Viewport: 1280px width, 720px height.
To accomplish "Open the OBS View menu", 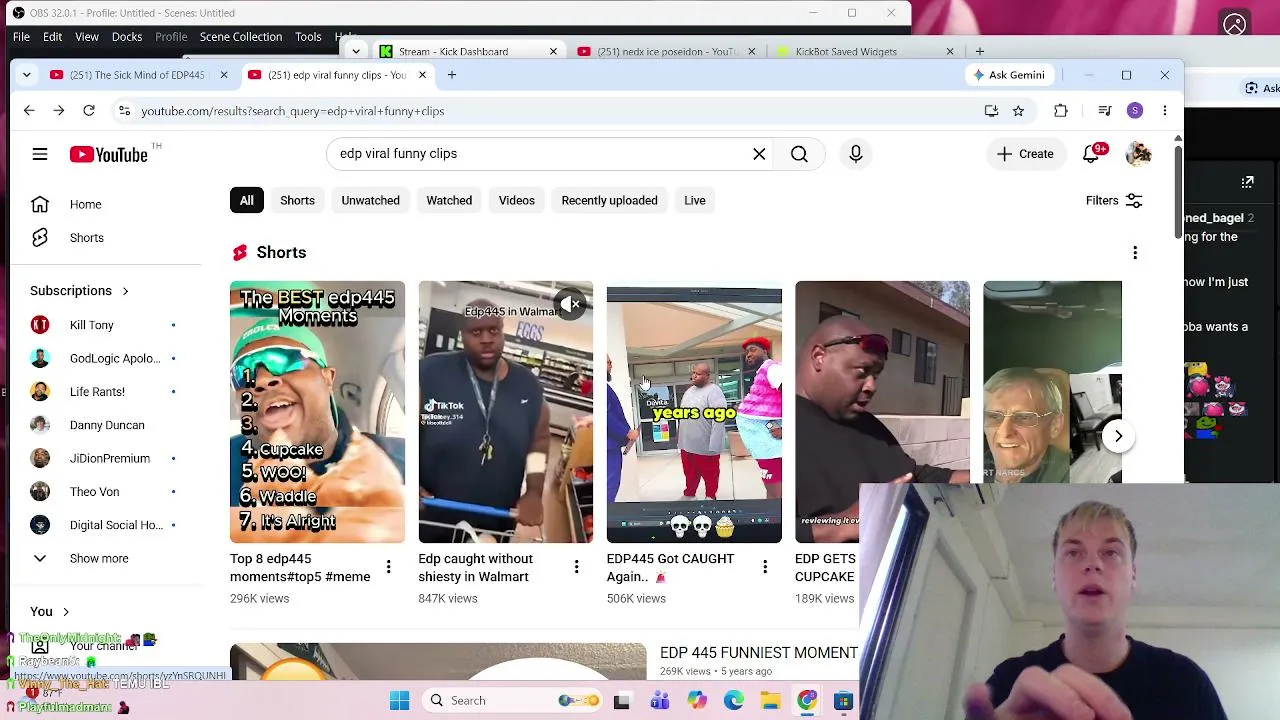I will 87,37.
